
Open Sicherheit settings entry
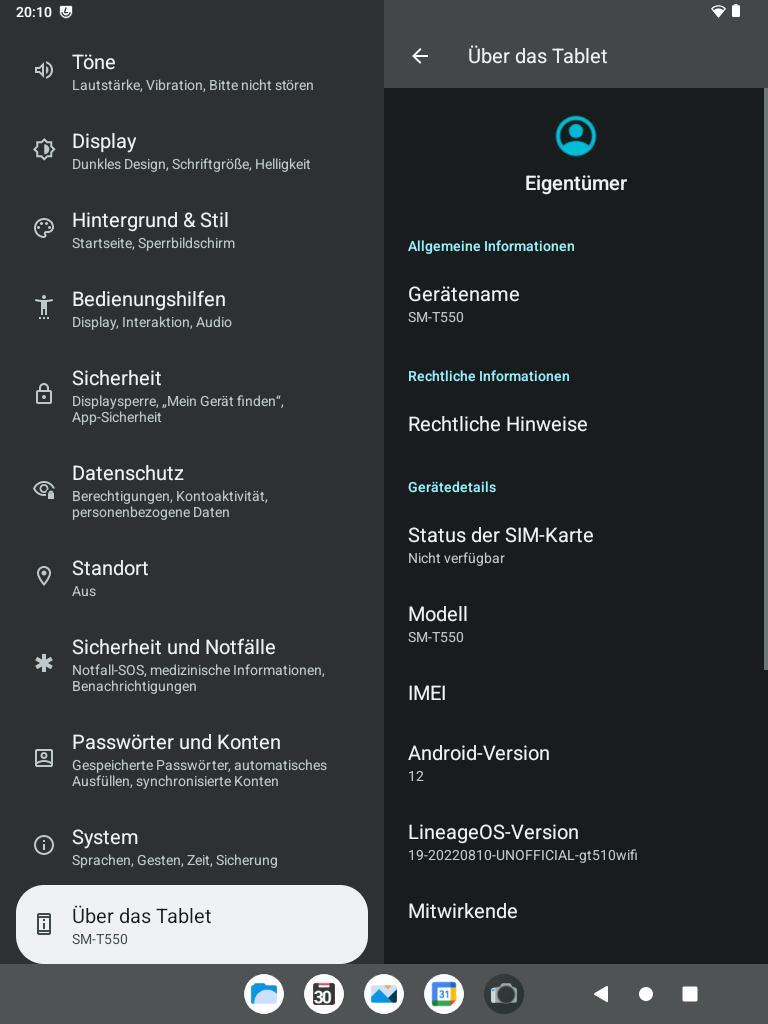pyautogui.click(x=192, y=396)
